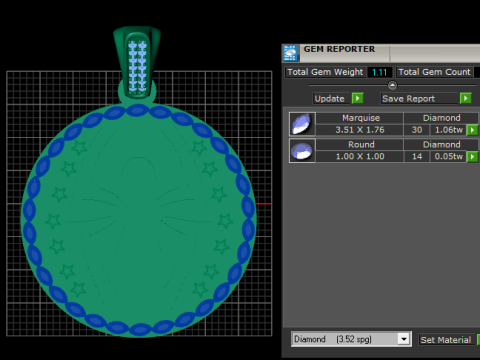The width and height of the screenshot is (480, 360).
Task: Click green arrow in Marquise 1.06tw row
Action: pos(472,130)
